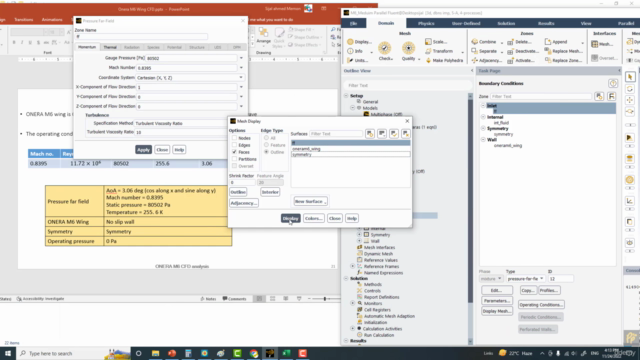The height and width of the screenshot is (360, 640).
Task: Collapse Setup node in Outline View
Action: pyautogui.click(x=346, y=96)
